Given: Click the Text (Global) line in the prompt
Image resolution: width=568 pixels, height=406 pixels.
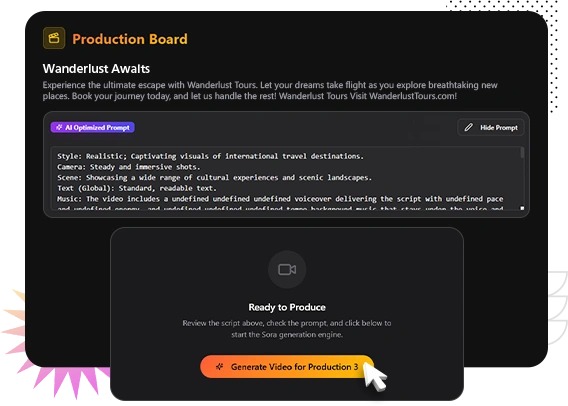Looking at the screenshot, I should (137, 188).
